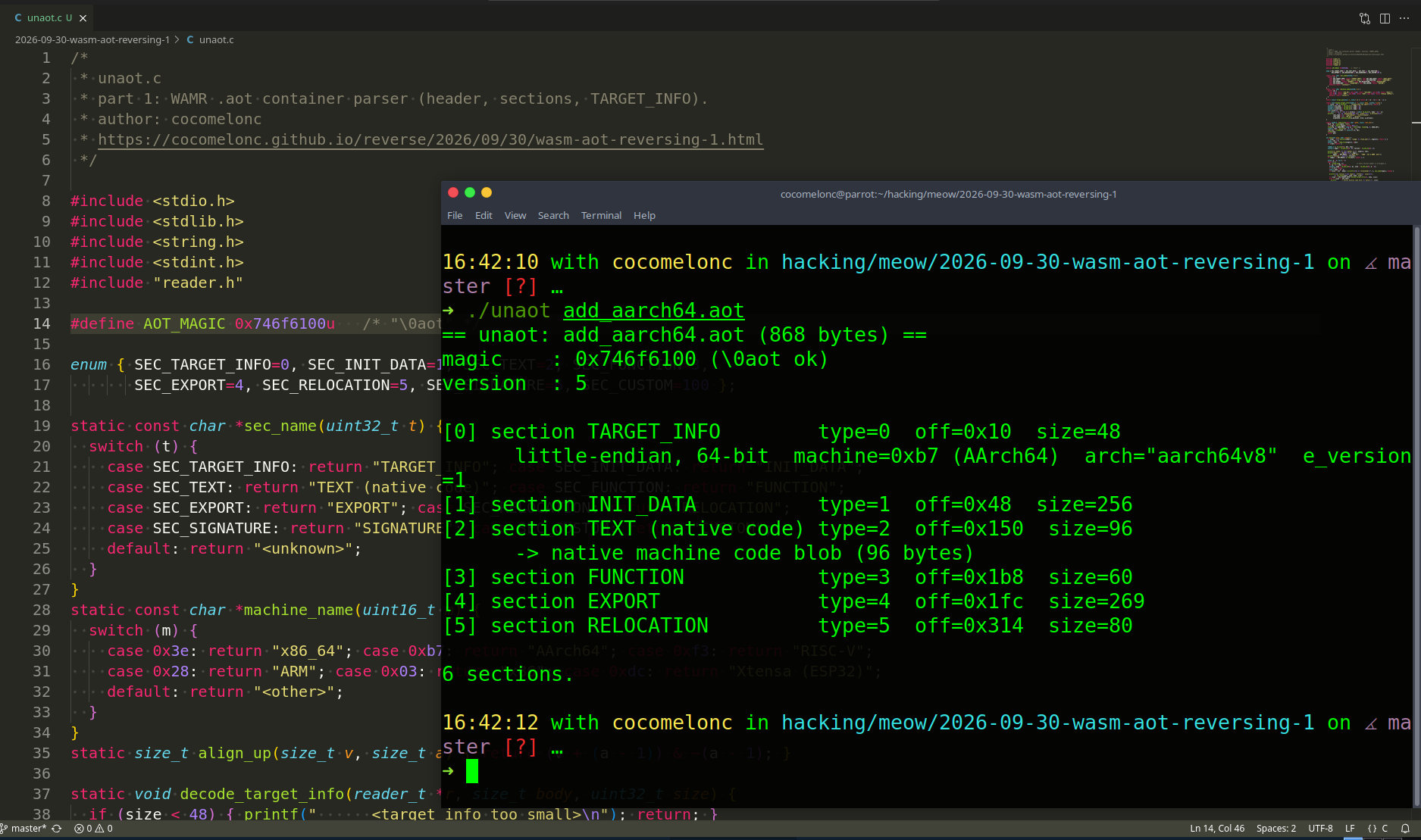Select the unaot.c editor tab

click(x=50, y=17)
